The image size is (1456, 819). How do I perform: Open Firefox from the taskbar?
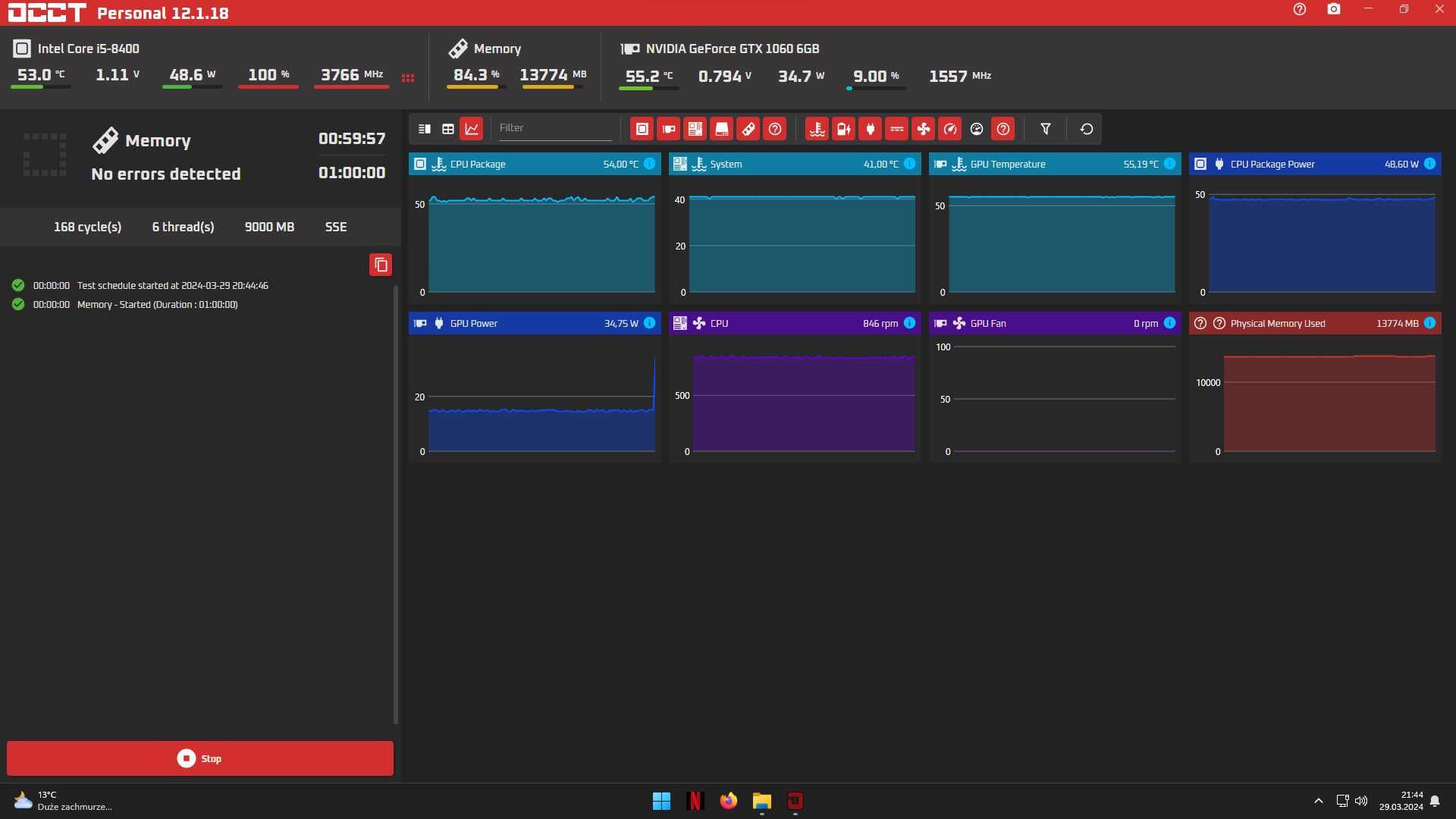(x=728, y=801)
